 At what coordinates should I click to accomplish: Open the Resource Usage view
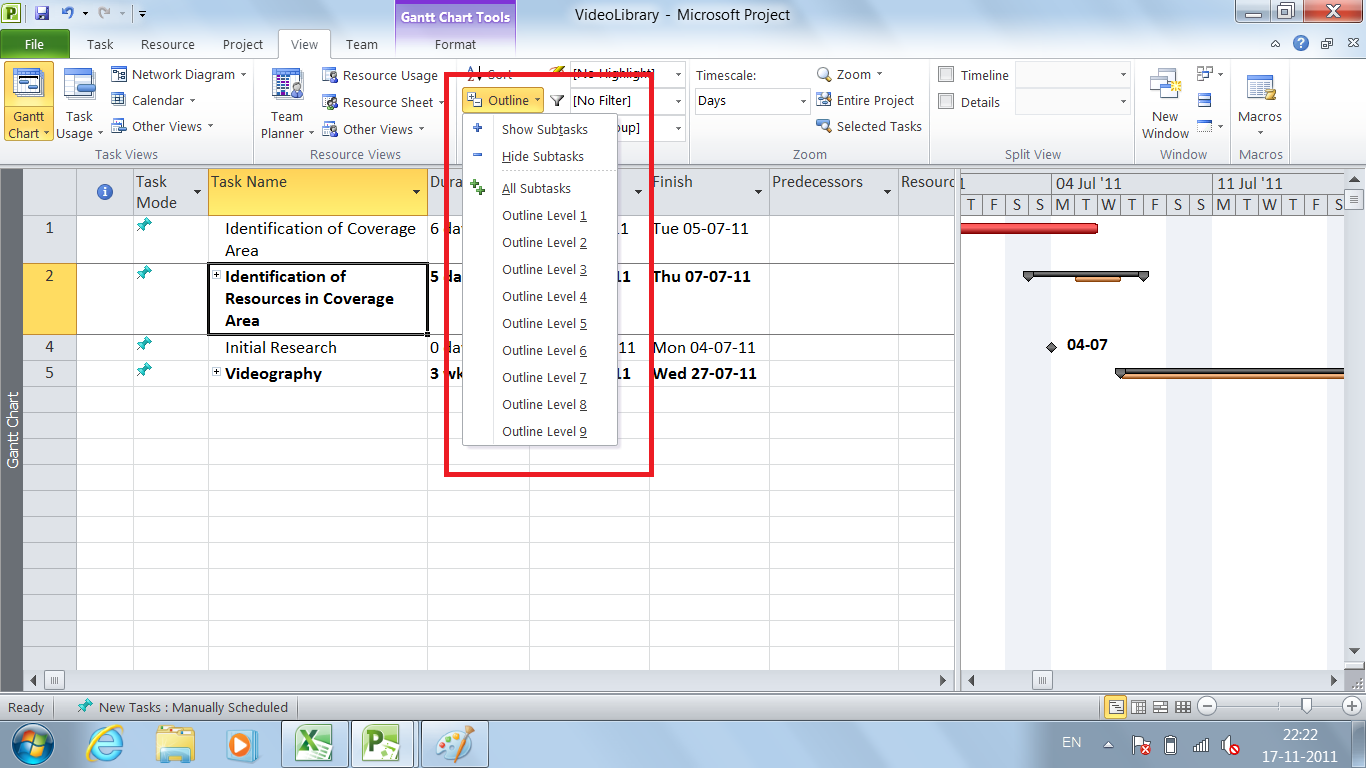[380, 76]
